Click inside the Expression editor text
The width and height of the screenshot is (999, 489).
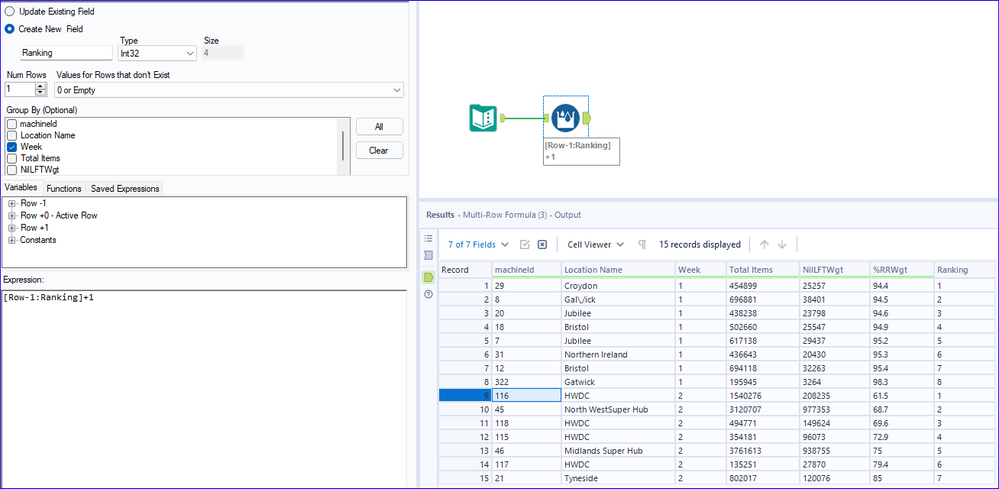48,297
